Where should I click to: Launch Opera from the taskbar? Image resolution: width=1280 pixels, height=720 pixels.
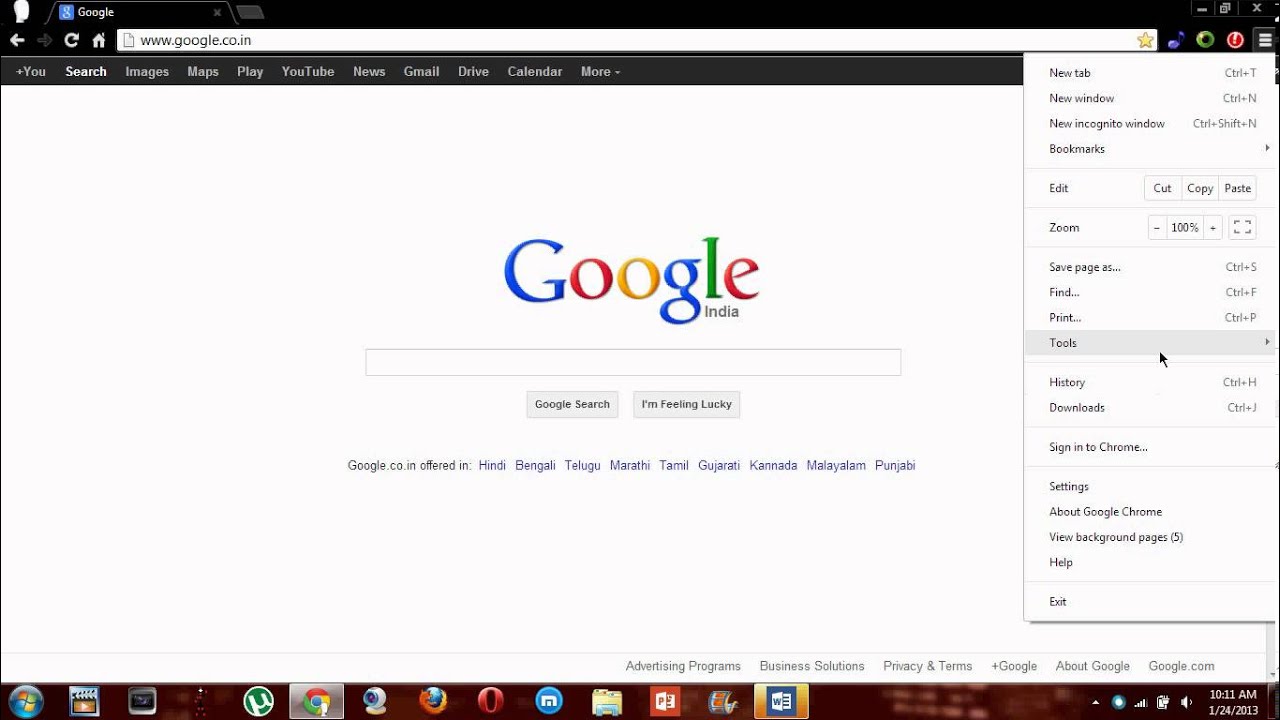[490, 701]
